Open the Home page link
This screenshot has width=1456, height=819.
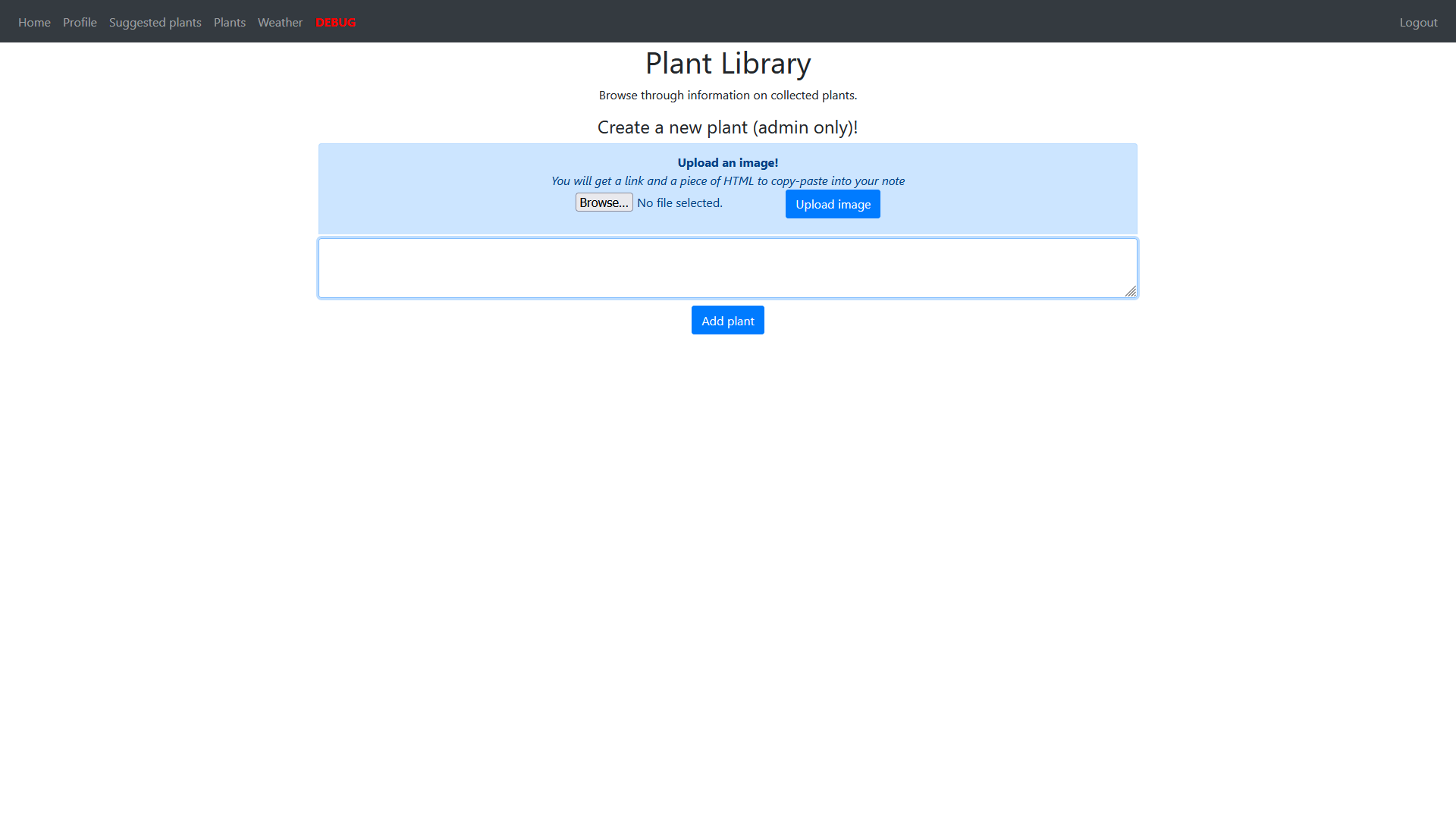34,23
